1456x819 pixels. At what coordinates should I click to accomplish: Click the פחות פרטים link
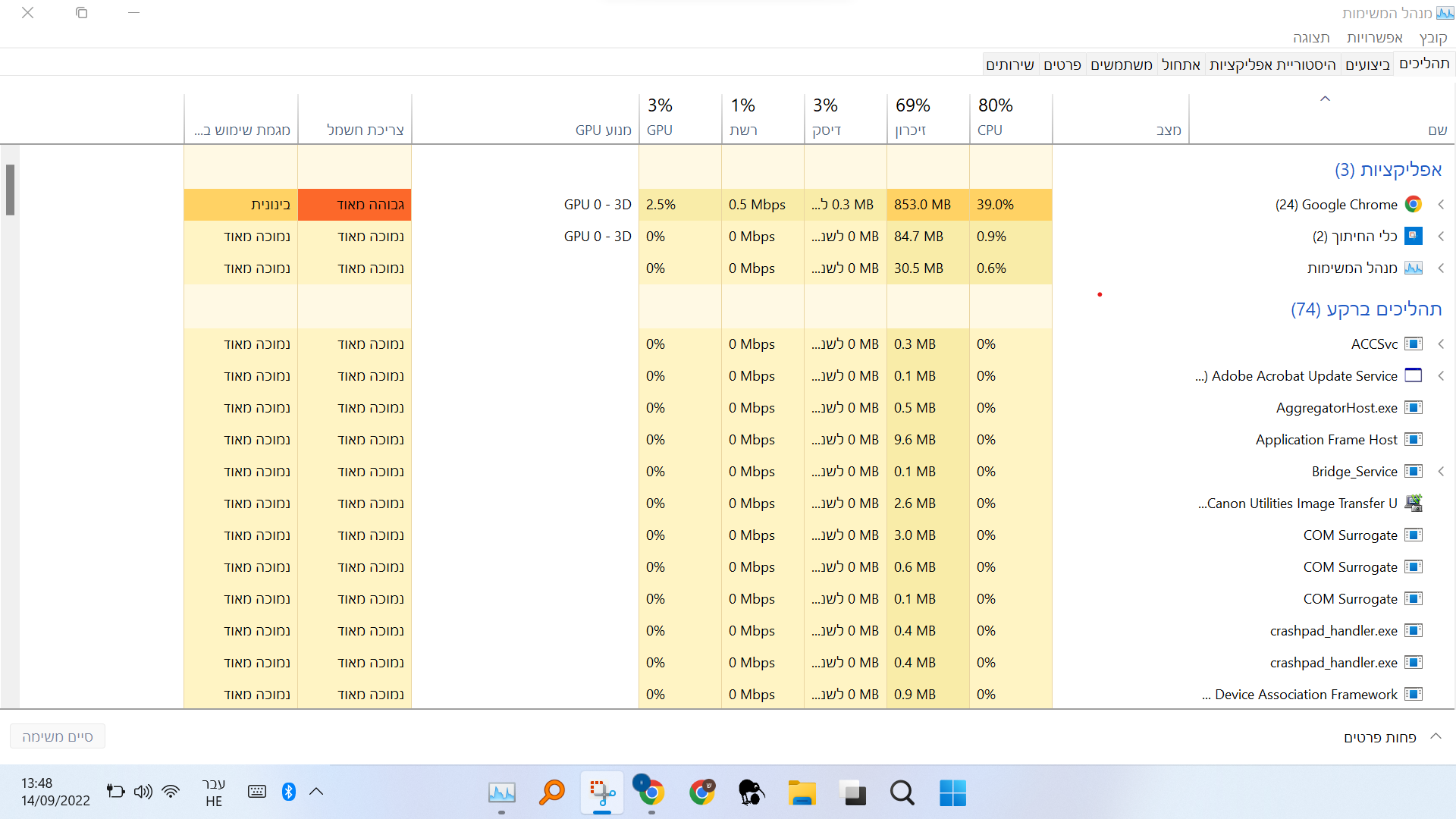pyautogui.click(x=1380, y=737)
